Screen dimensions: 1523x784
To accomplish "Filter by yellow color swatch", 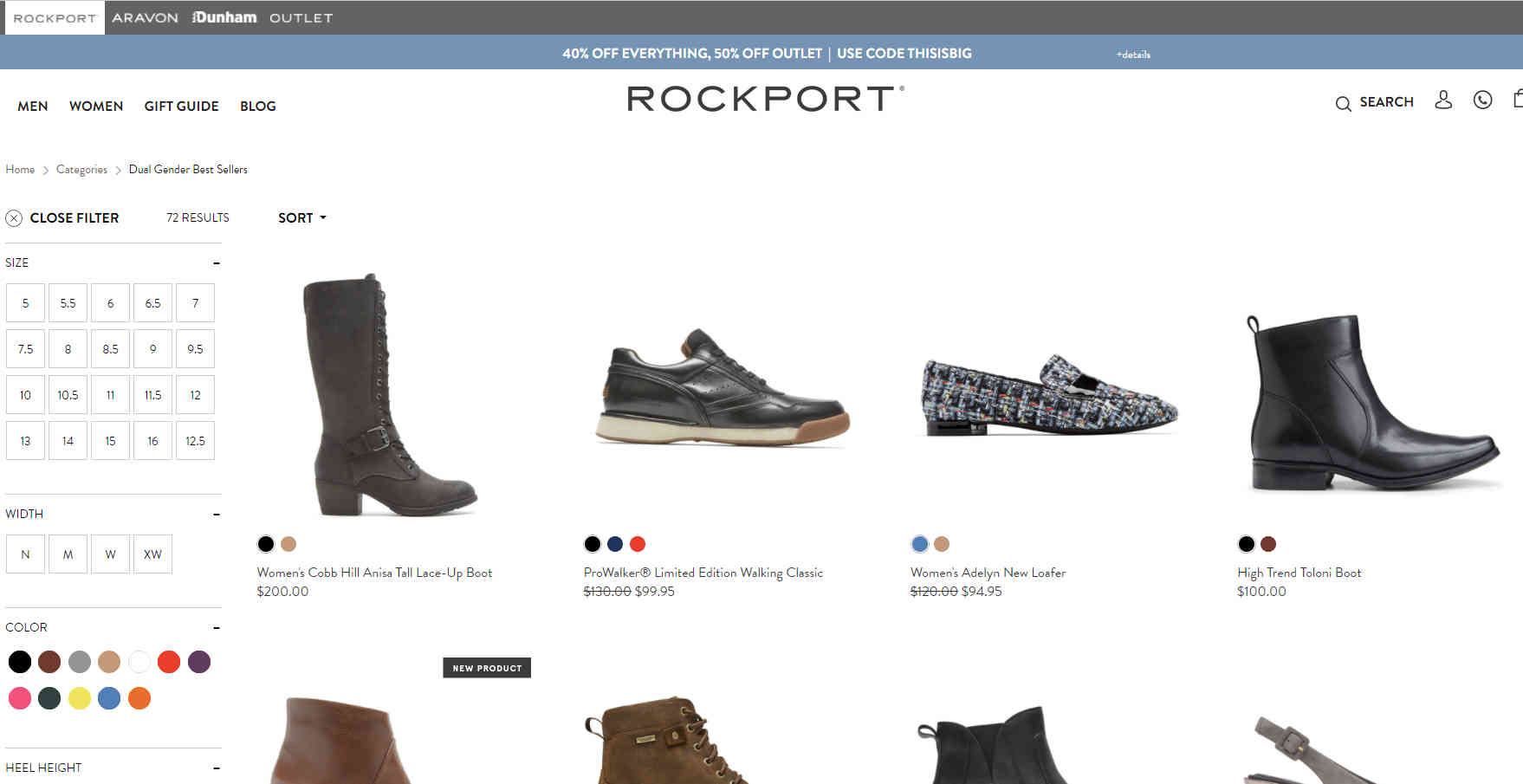I will click(80, 698).
